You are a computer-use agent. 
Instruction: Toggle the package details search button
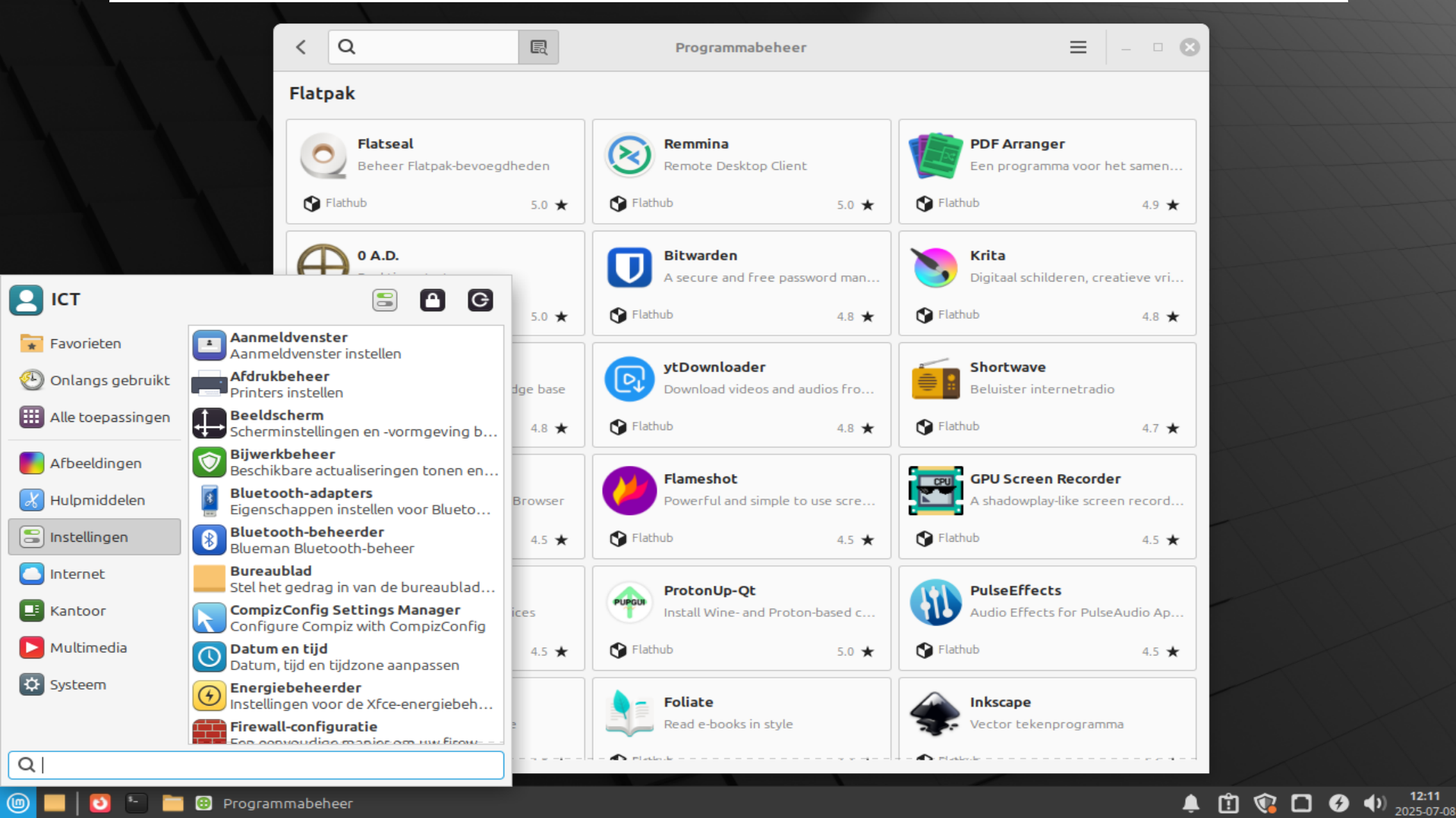click(538, 47)
